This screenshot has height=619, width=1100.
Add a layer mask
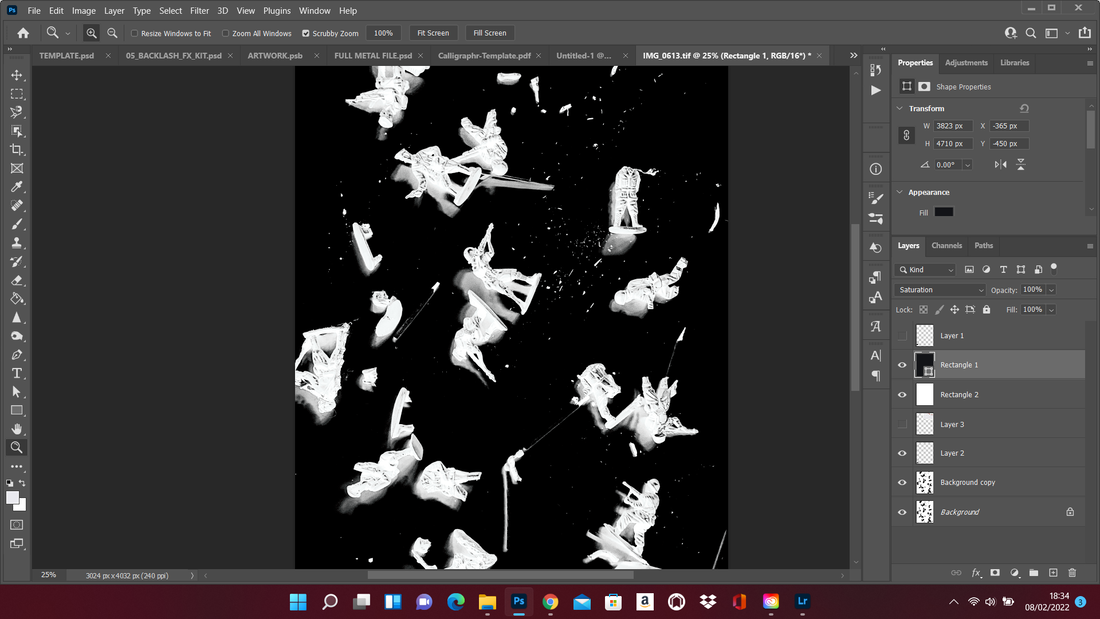coord(995,573)
